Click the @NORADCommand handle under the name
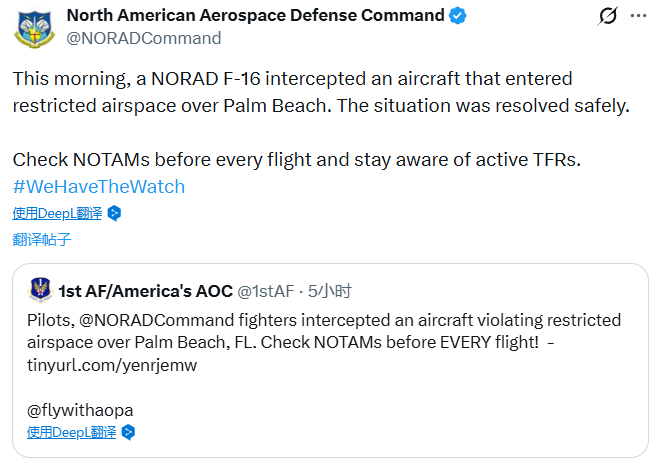Screen dimensions: 660x470 (143, 38)
